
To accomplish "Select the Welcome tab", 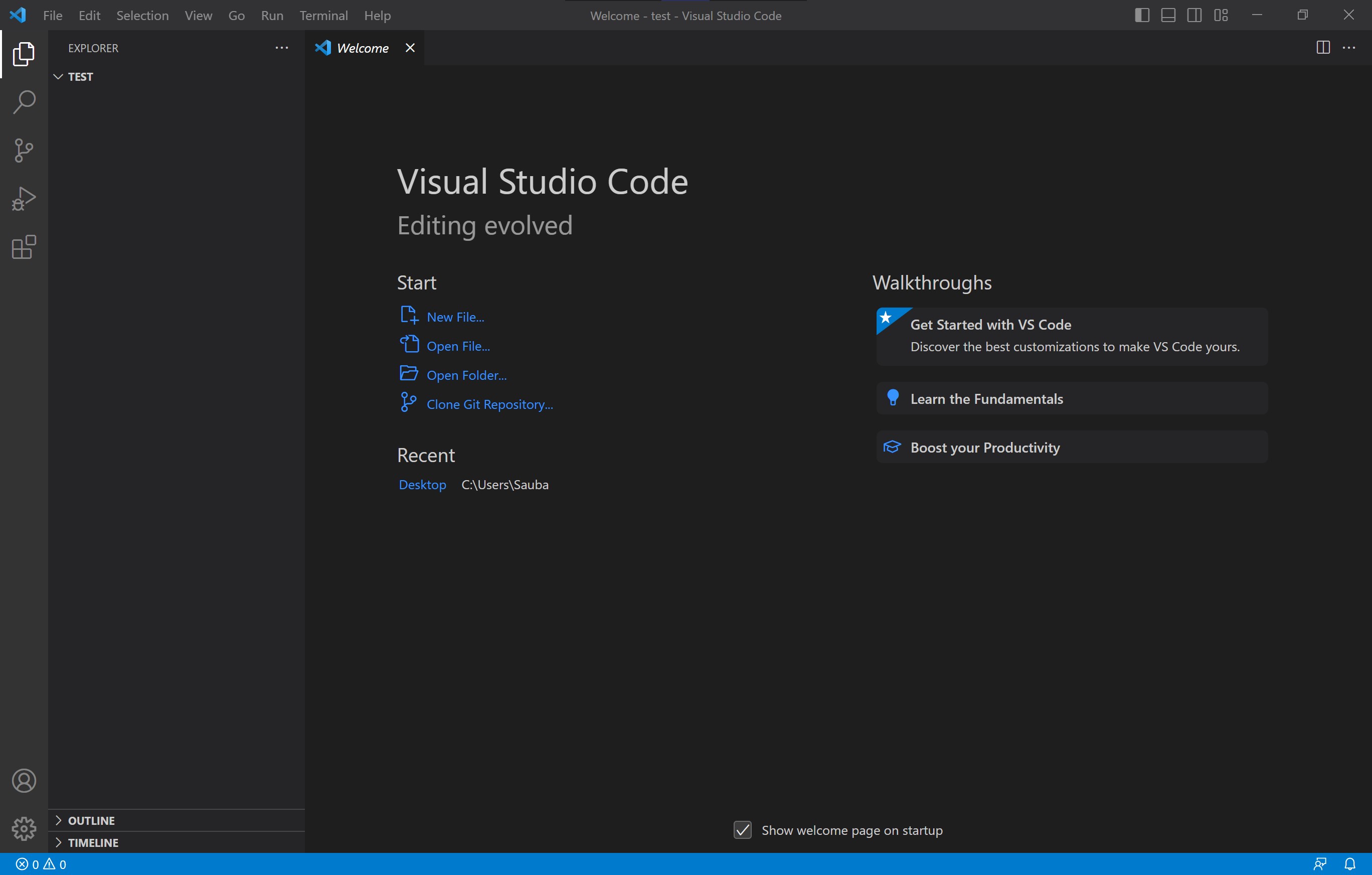I will click(361, 47).
